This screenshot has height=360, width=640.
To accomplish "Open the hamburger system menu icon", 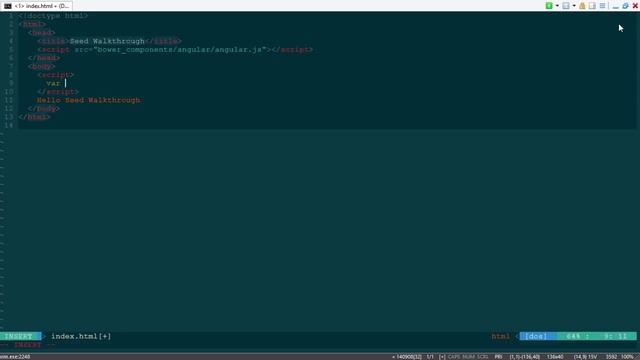I will pyautogui.click(x=602, y=6).
